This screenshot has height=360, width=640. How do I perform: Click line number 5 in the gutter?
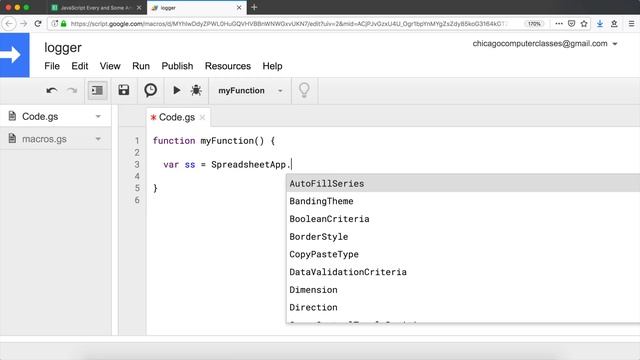pos(137,188)
